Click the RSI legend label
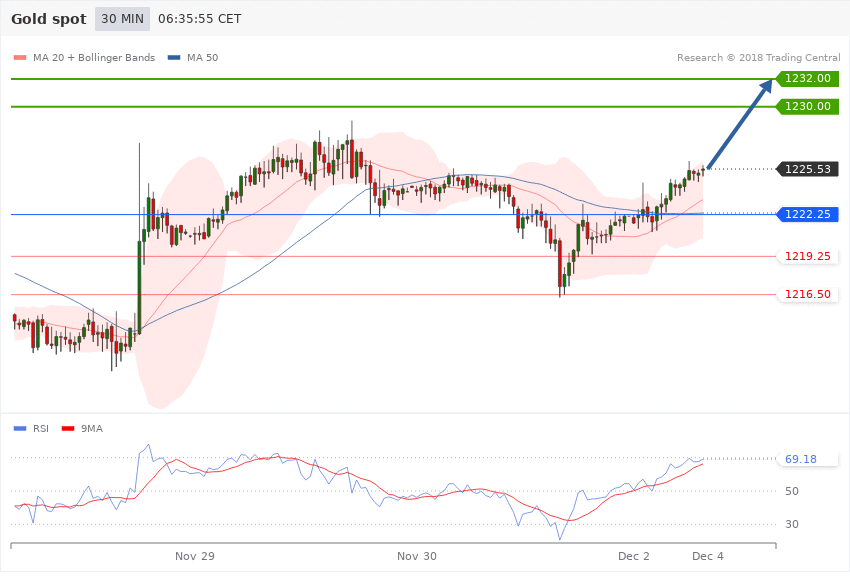The image size is (850, 576). pos(41,429)
